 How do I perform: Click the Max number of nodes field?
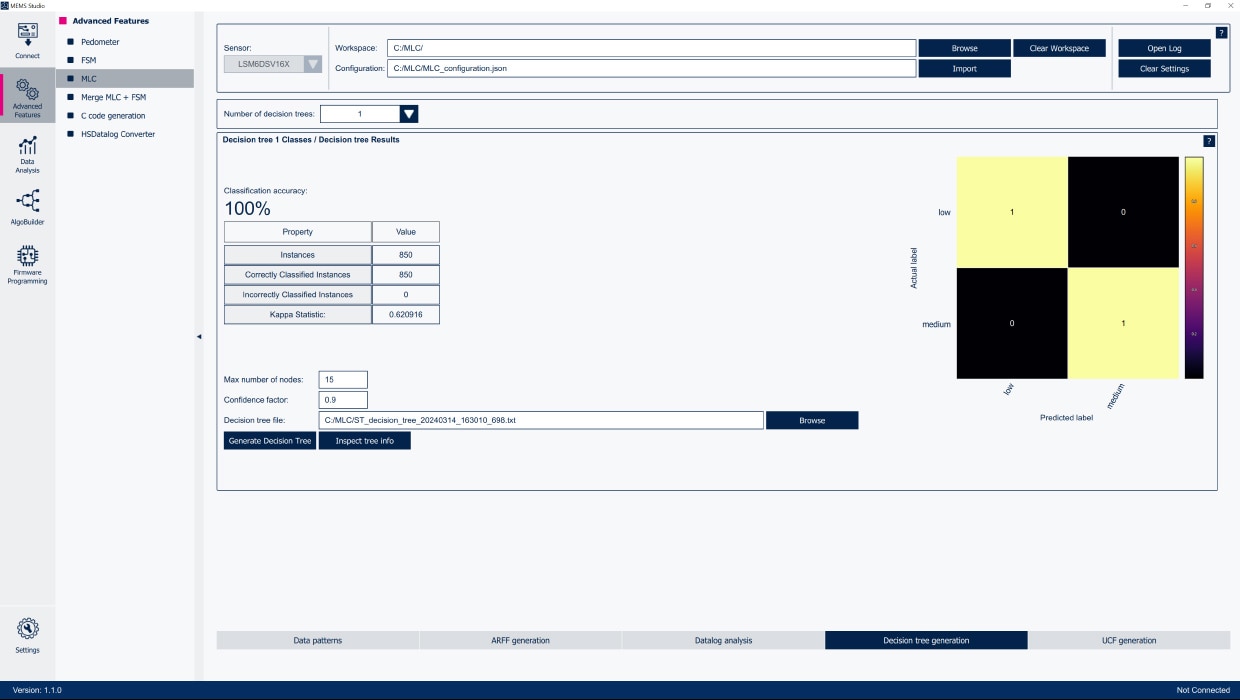coord(343,380)
